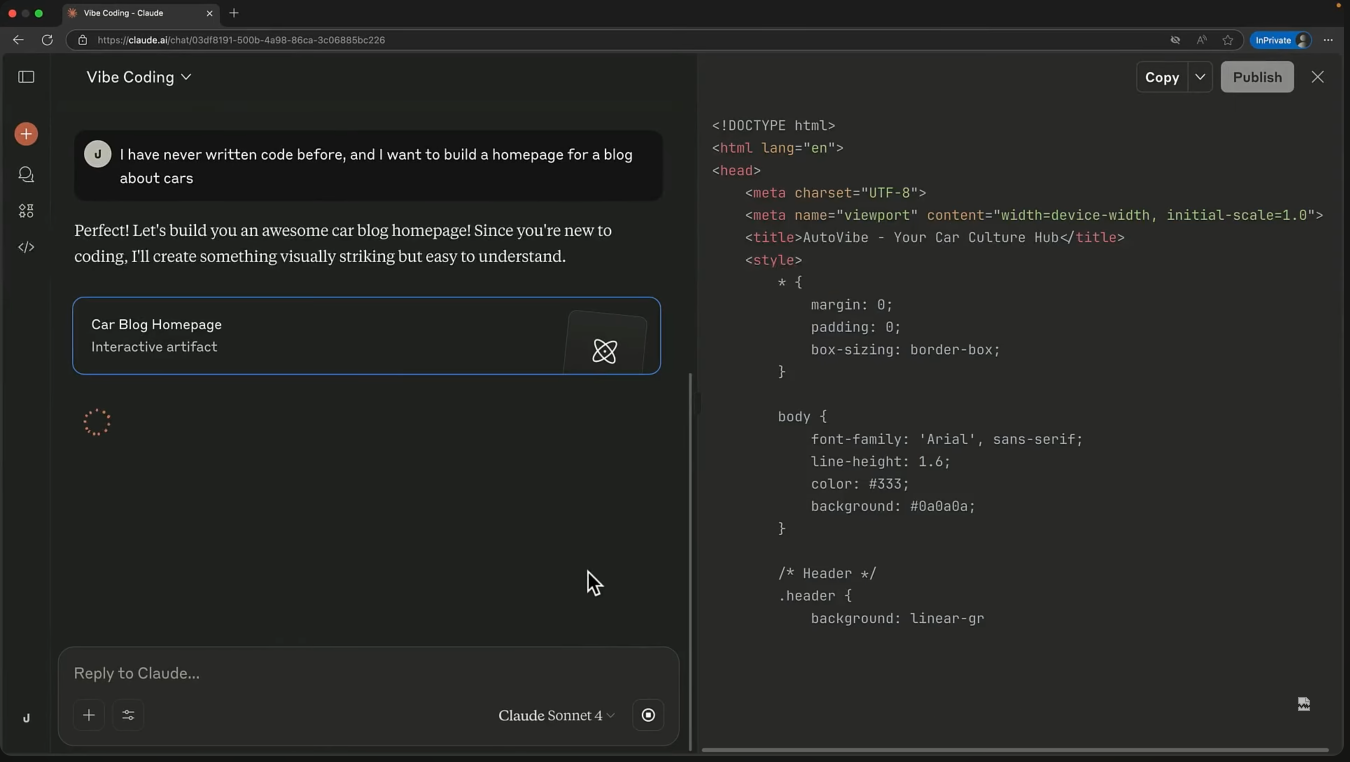Open the artifacts code icon in sidebar
Viewport: 1350px width, 762px height.
pos(26,247)
